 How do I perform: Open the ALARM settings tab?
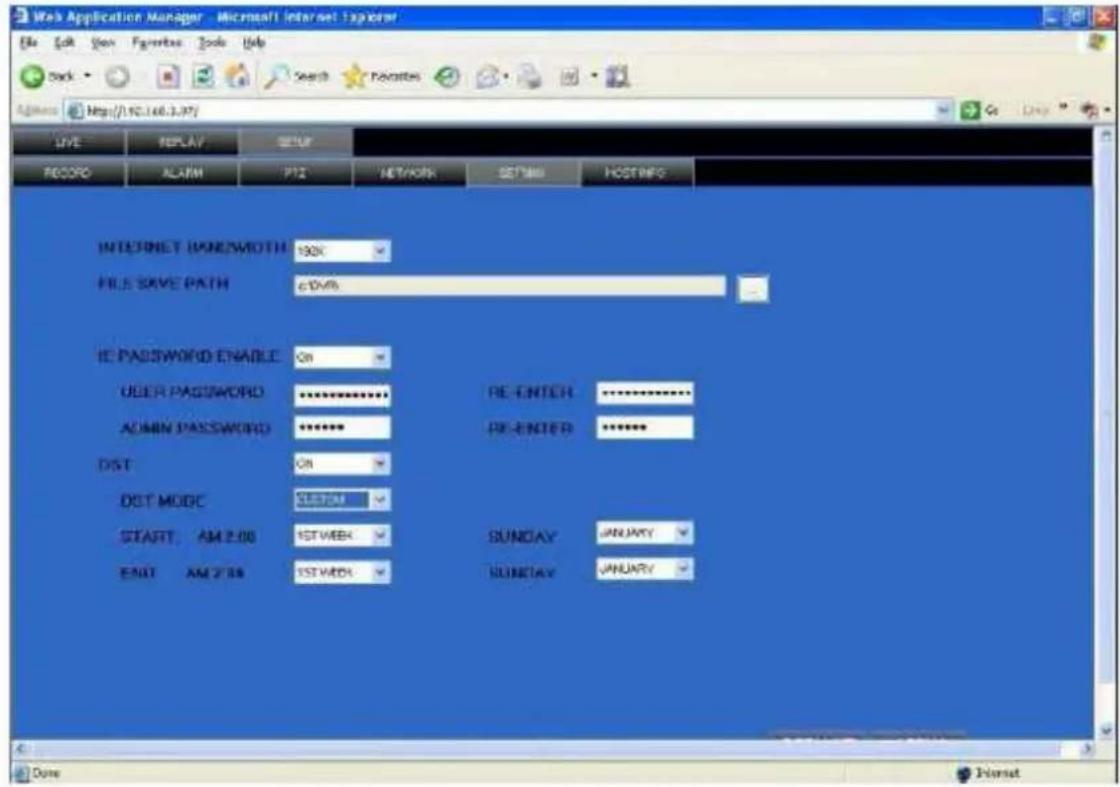182,173
